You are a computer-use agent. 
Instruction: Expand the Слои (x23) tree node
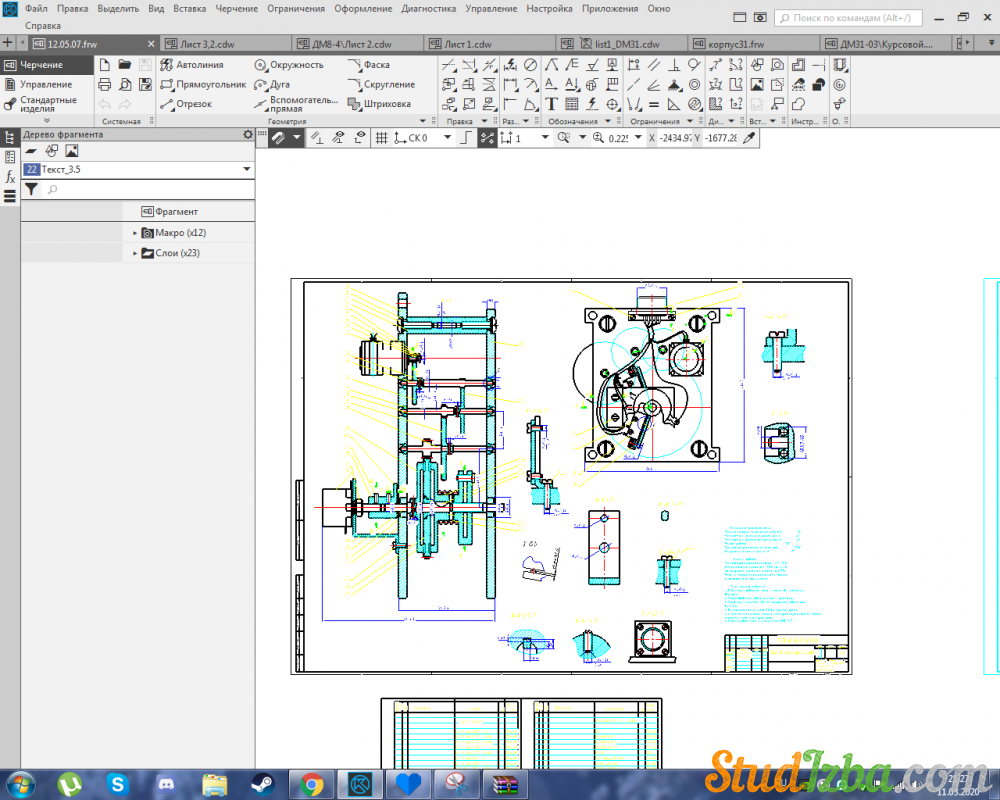point(135,254)
